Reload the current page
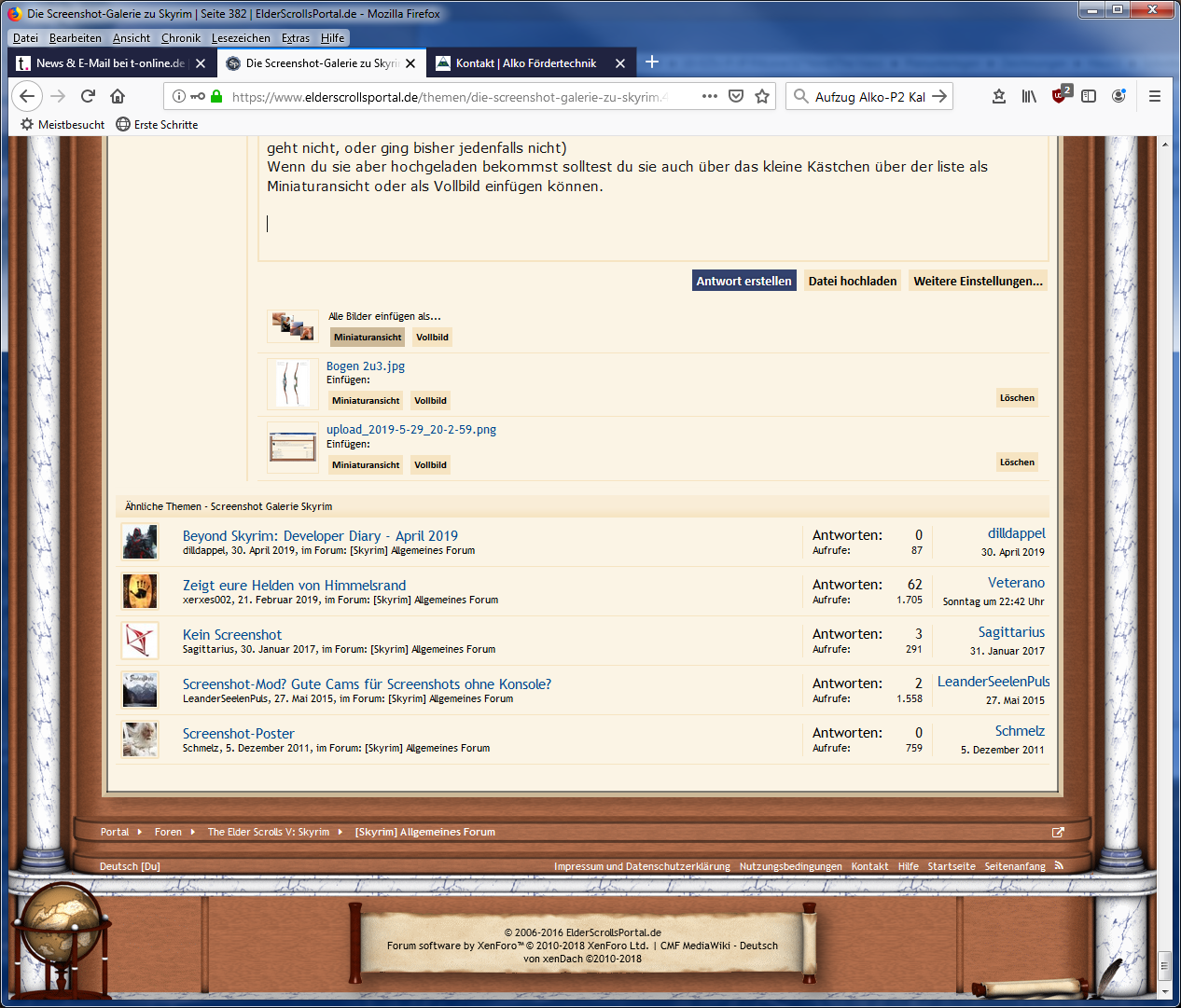The width and height of the screenshot is (1181, 1008). pyautogui.click(x=88, y=96)
